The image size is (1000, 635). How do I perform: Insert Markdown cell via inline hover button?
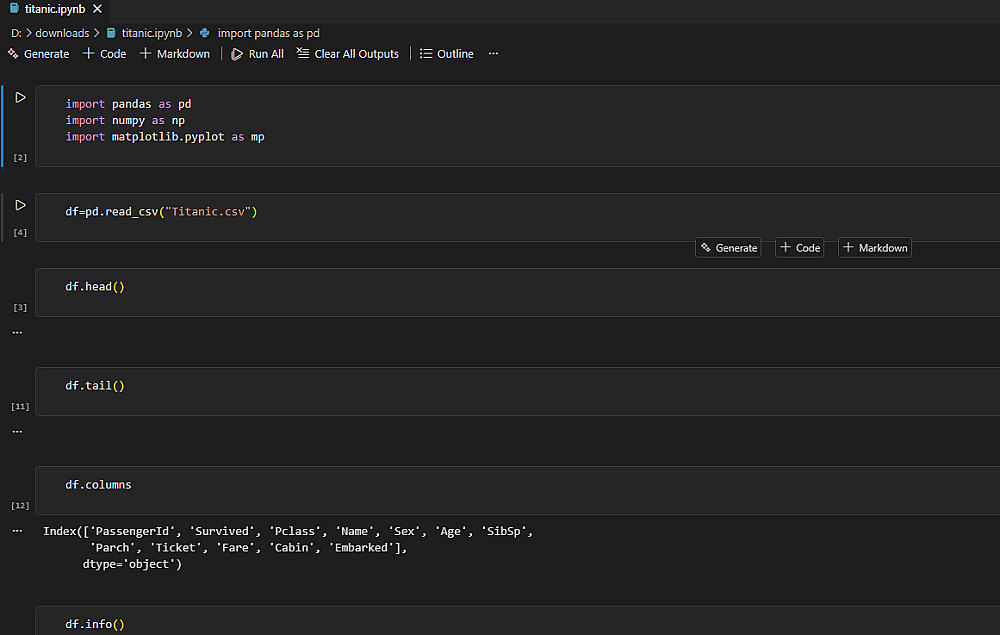coord(875,248)
